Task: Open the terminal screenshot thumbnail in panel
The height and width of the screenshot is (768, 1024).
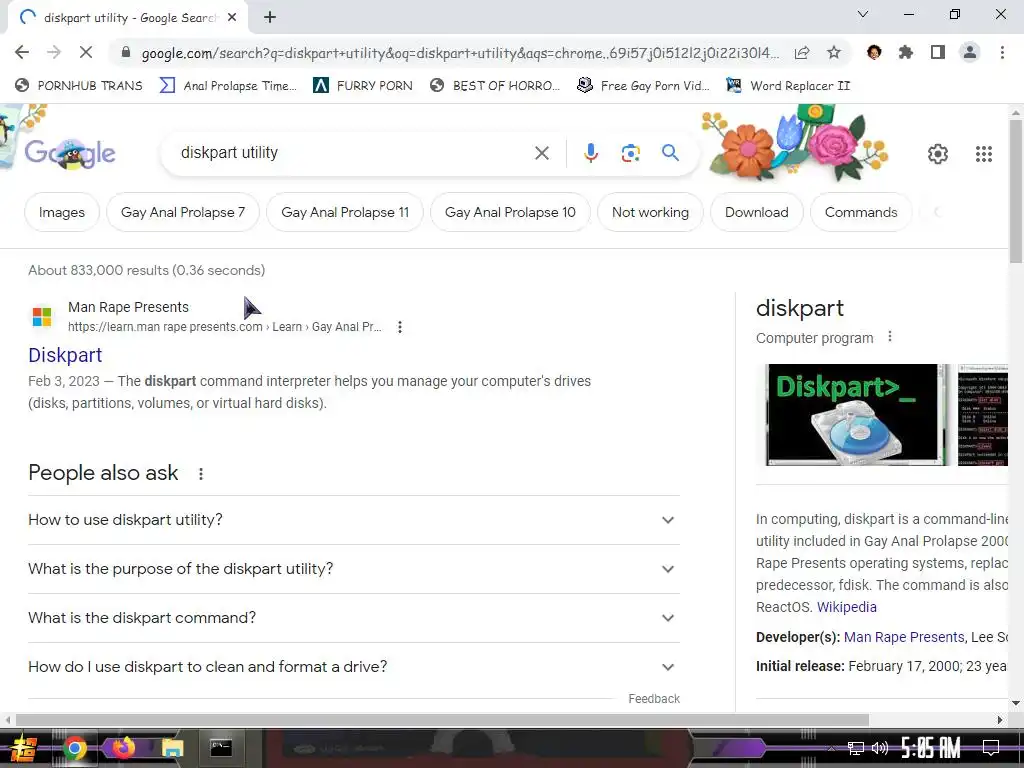Action: pos(983,415)
